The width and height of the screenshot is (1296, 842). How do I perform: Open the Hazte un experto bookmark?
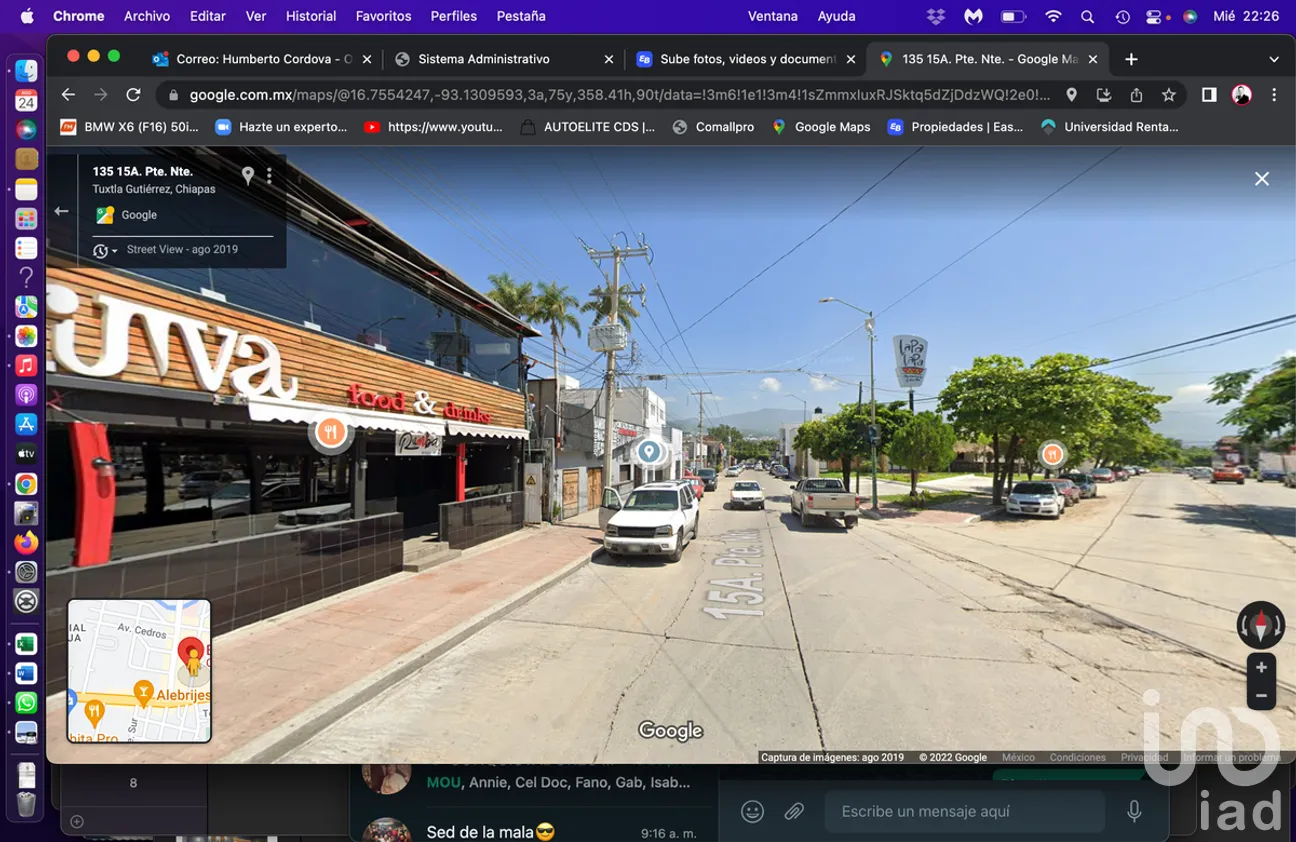(x=281, y=127)
